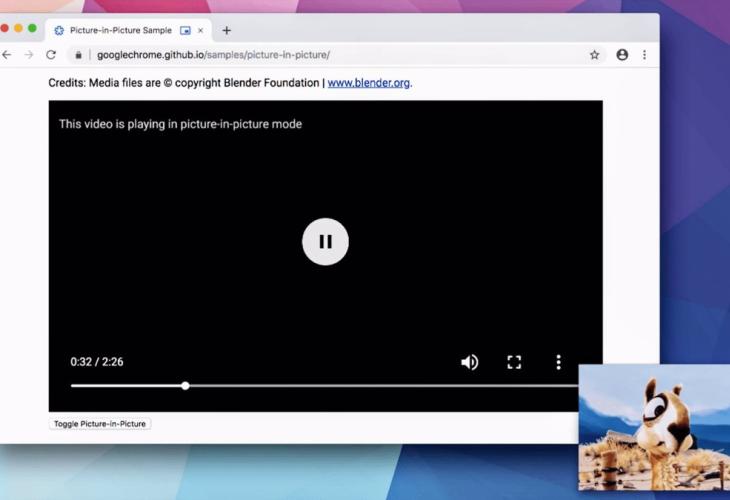Open a new browser tab
730x500 pixels.
click(226, 30)
